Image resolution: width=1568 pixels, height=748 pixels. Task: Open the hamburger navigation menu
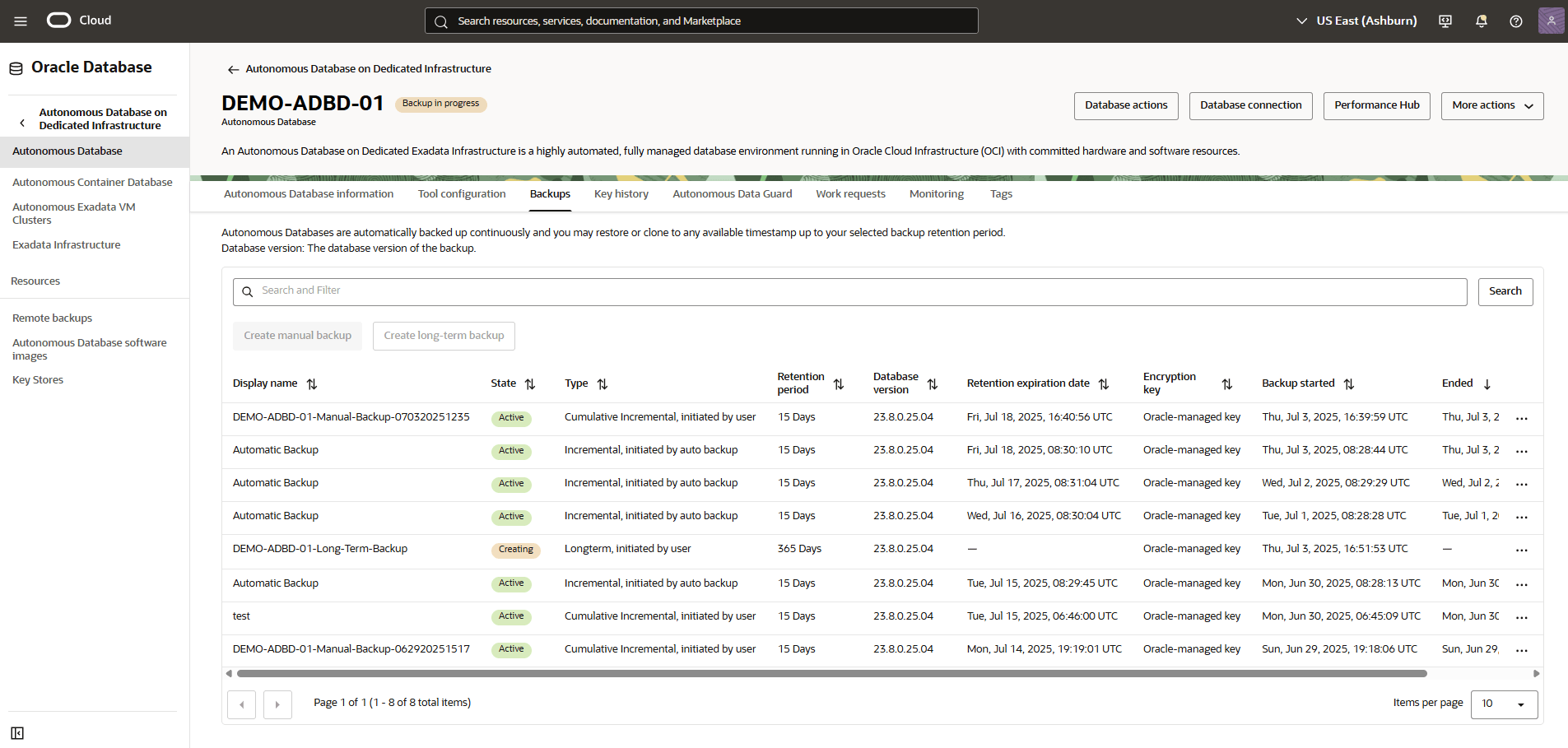coord(21,21)
